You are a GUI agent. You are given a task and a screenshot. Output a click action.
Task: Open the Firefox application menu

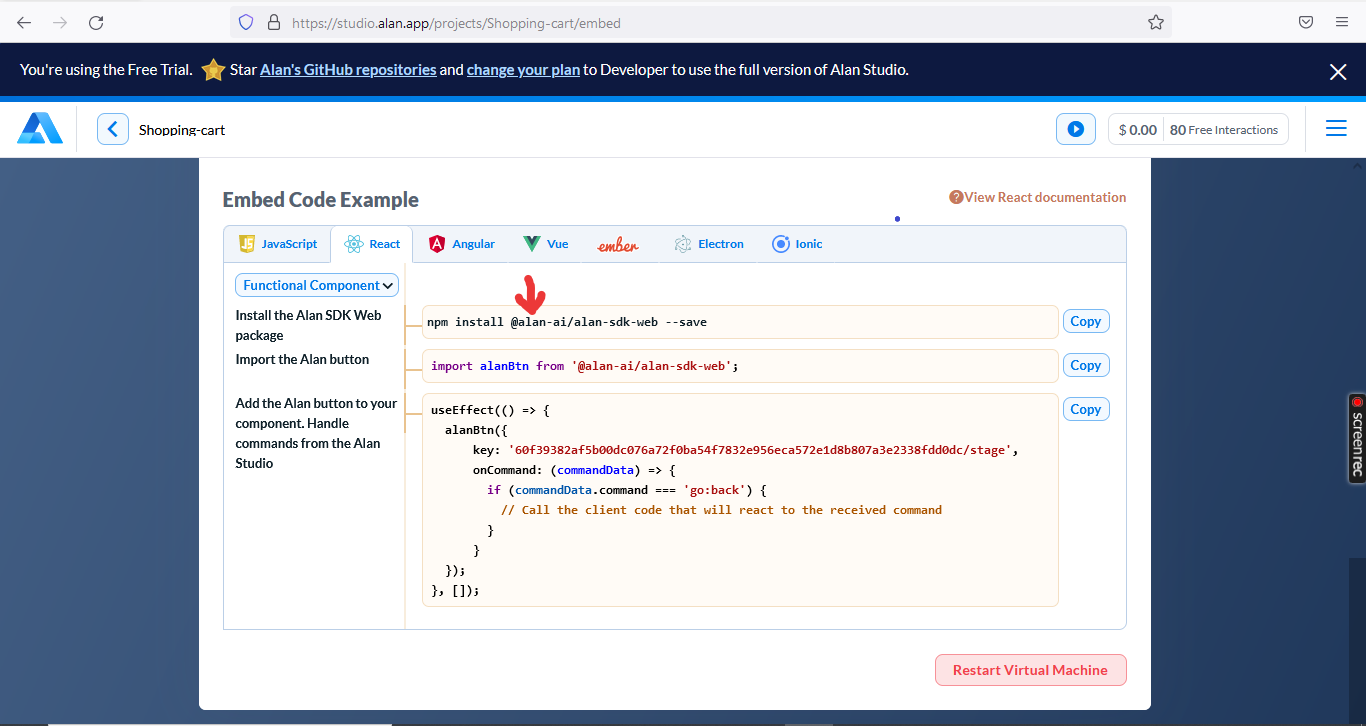1342,22
